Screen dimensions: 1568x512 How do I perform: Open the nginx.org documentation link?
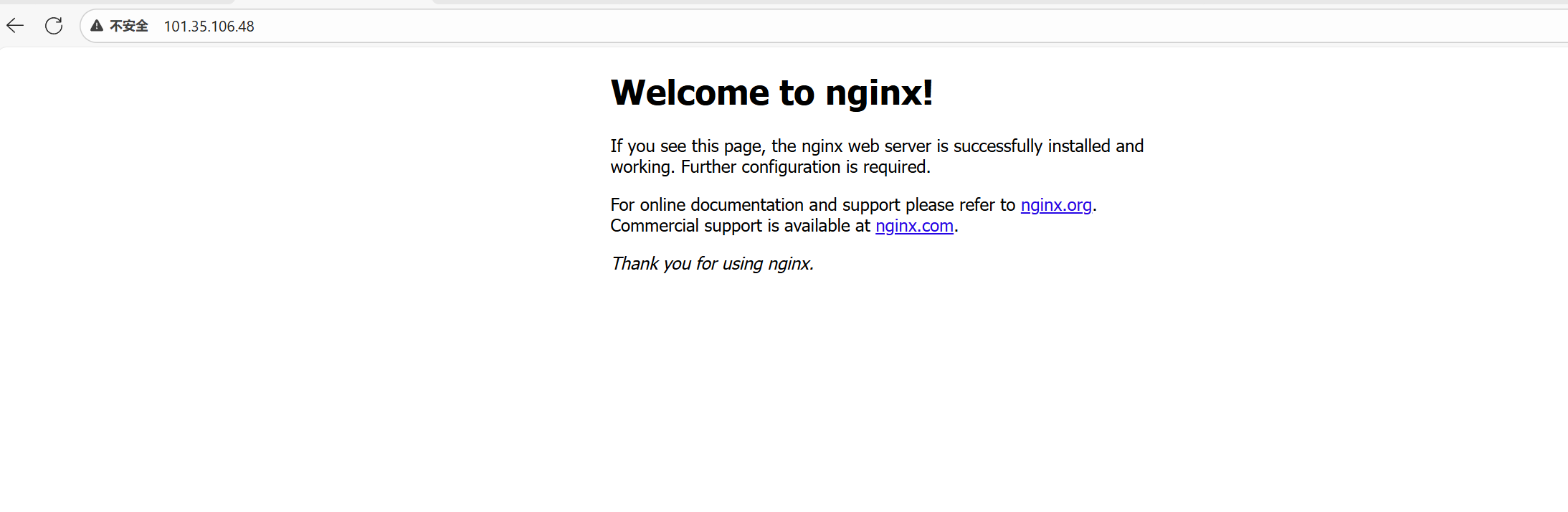click(x=1056, y=205)
